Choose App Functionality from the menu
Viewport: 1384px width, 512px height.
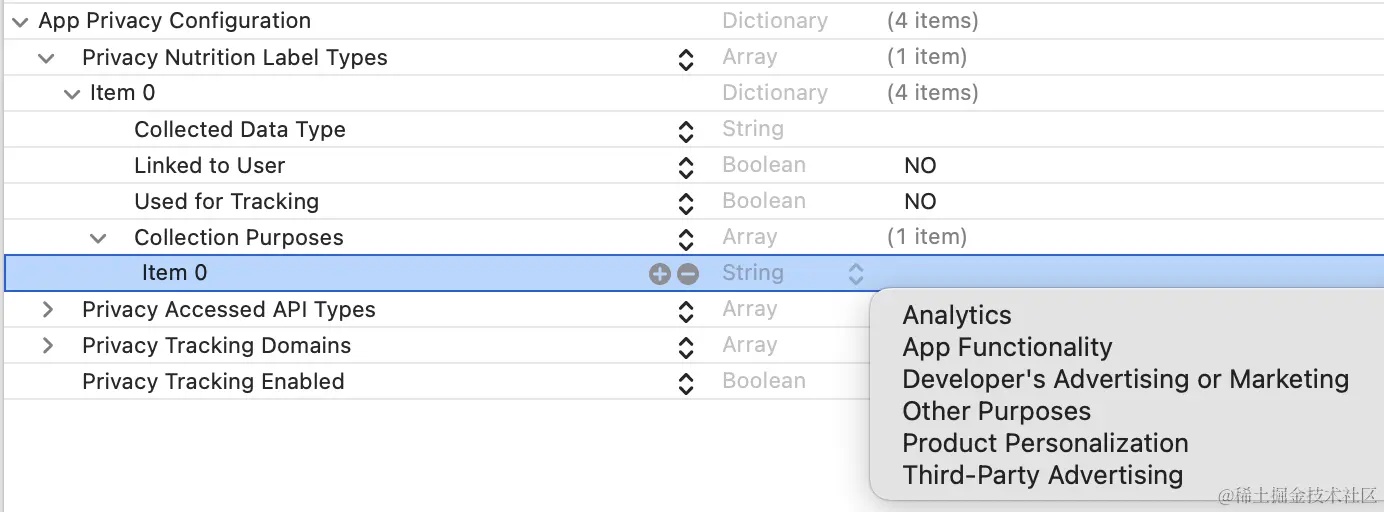tap(1007, 347)
